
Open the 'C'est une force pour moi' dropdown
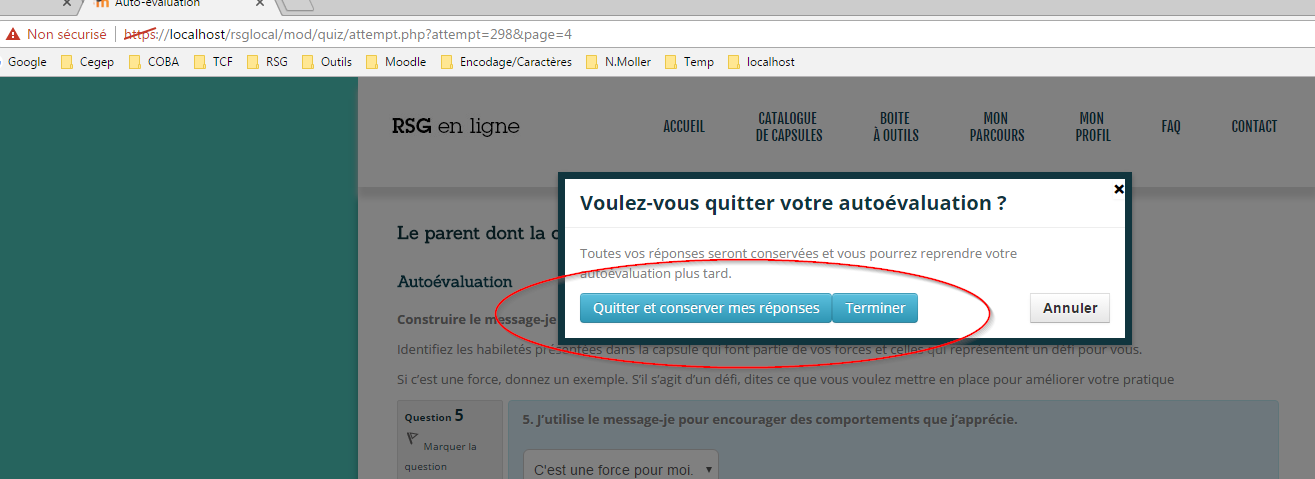point(621,468)
